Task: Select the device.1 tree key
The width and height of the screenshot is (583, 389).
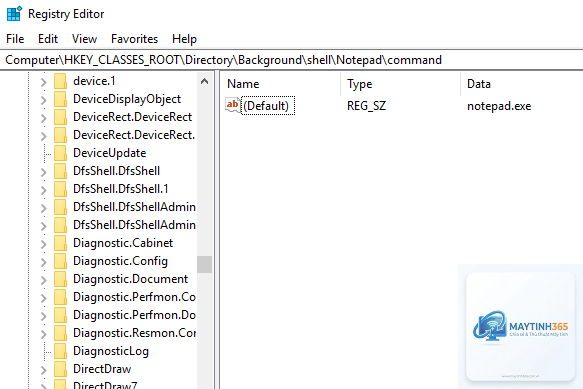Action: (x=94, y=81)
